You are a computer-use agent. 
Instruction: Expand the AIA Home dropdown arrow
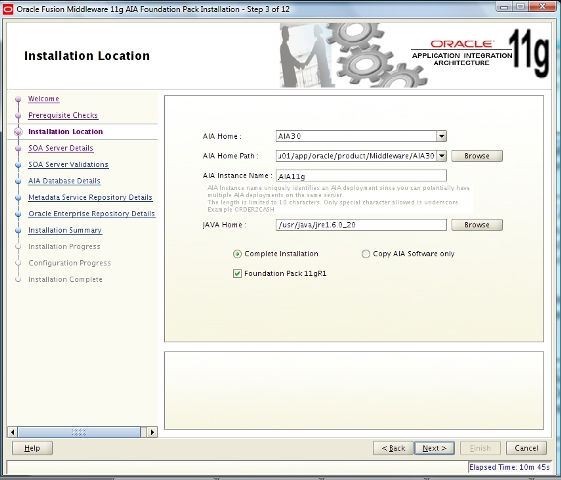pyautogui.click(x=442, y=136)
